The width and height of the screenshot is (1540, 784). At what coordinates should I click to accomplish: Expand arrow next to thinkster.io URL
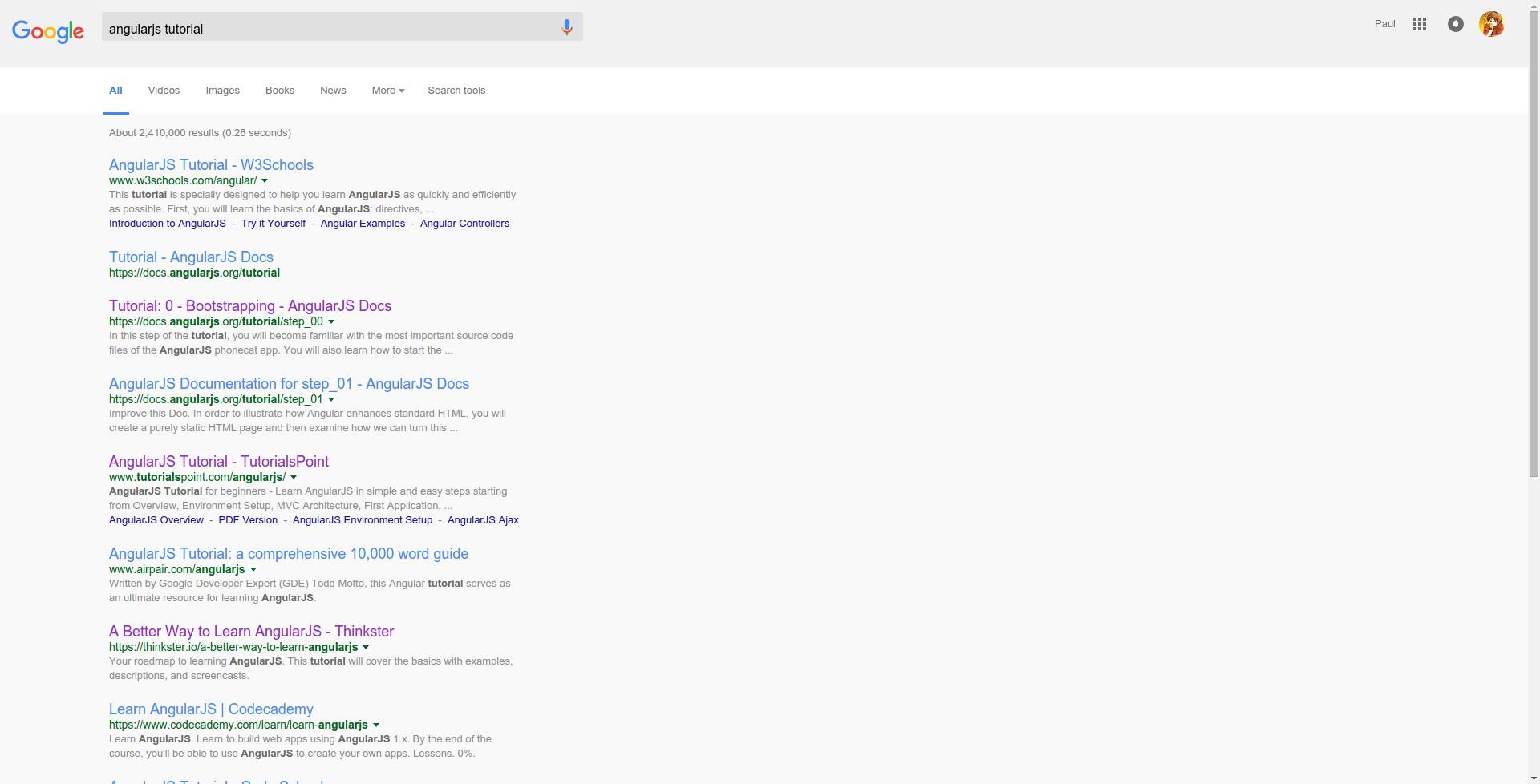[367, 648]
